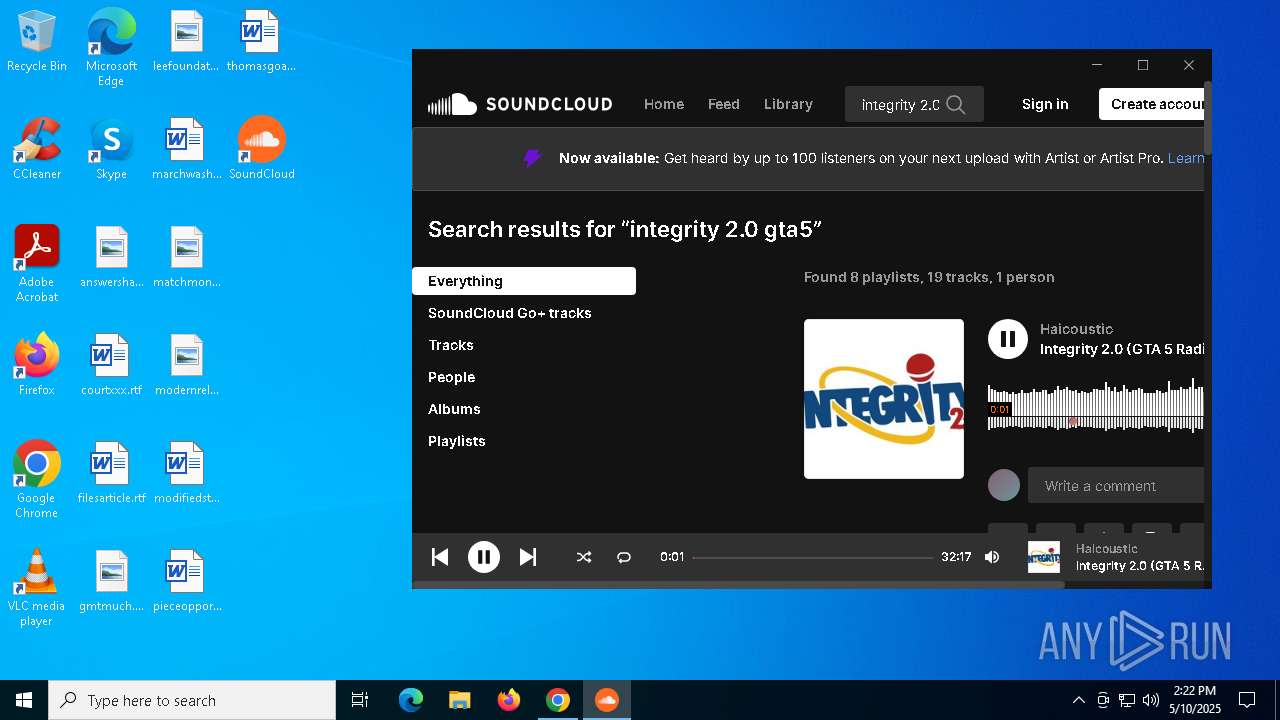Viewport: 1280px width, 720px height.
Task: Select the SoundCloud Go+ tracks filter
Action: click(x=510, y=313)
